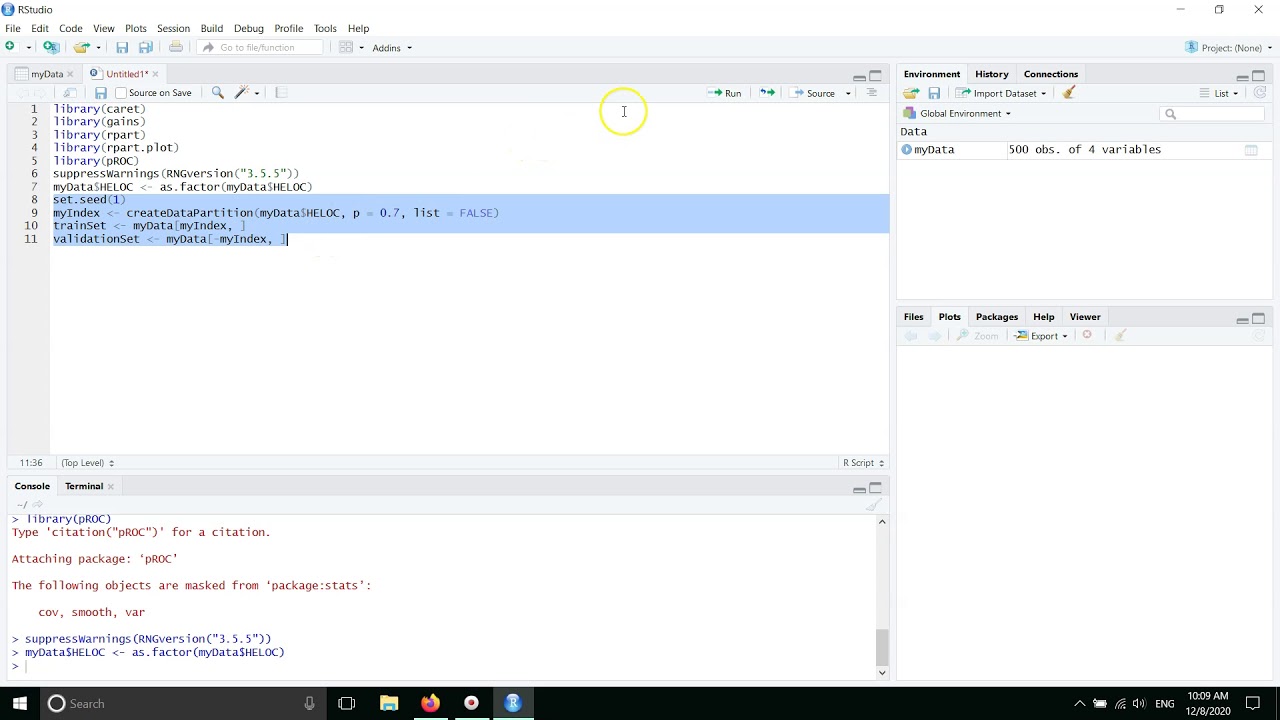
Task: Click the console vertical scrollbar thumb
Action: [881, 647]
